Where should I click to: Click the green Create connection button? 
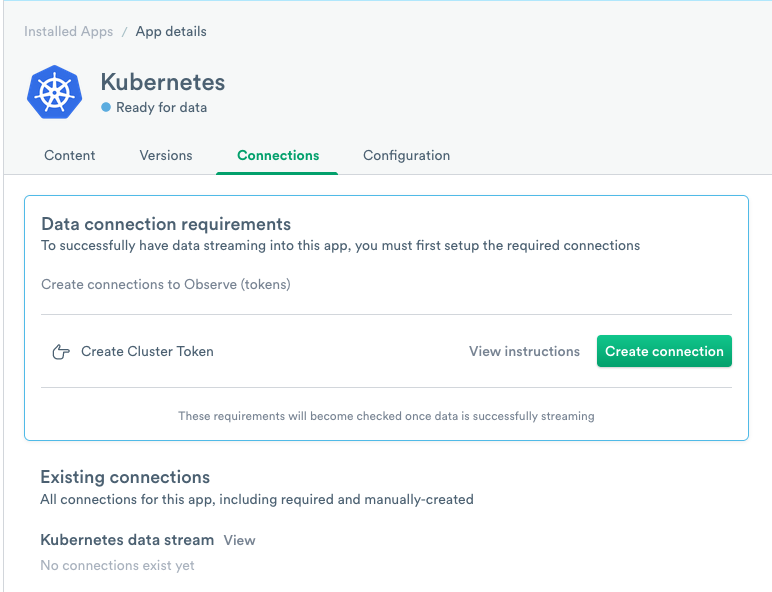click(x=664, y=351)
